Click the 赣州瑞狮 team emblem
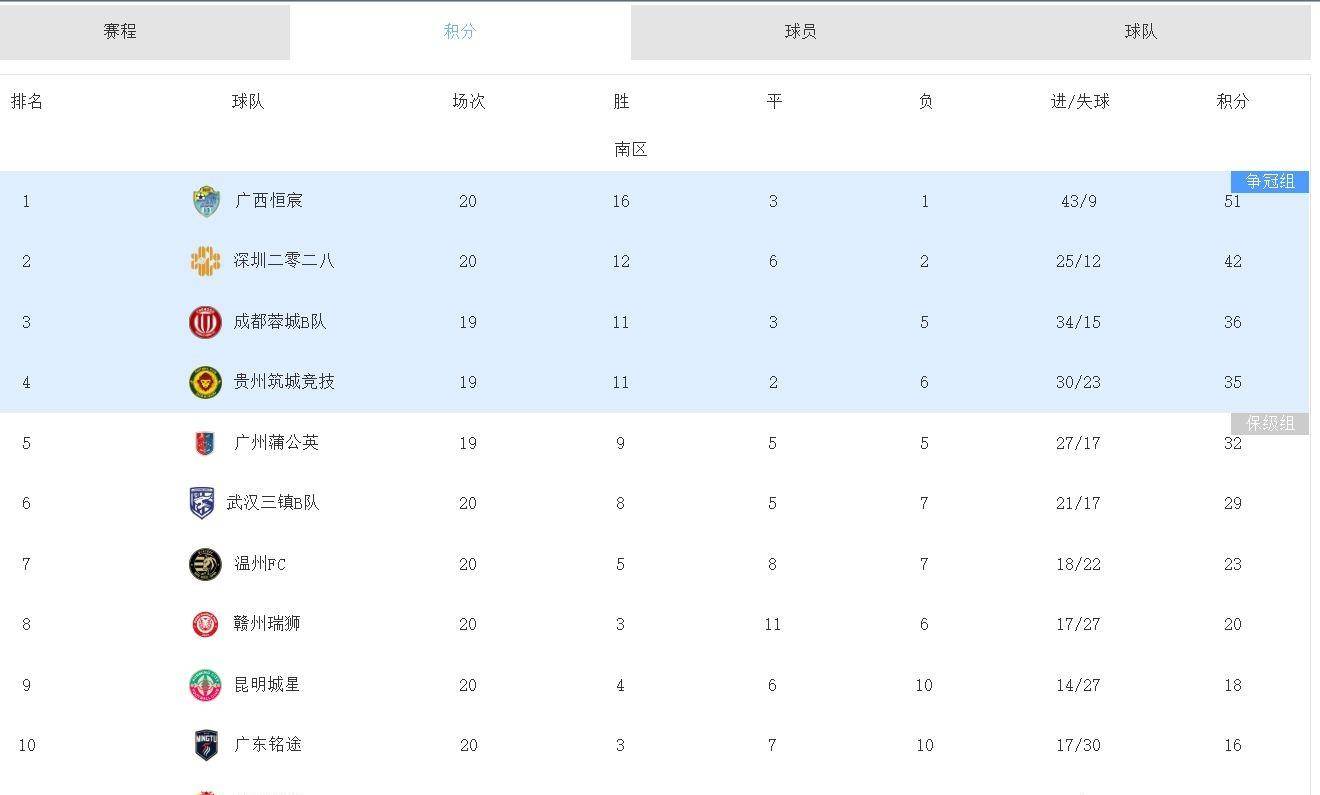This screenshot has height=795, width=1320. (204, 624)
